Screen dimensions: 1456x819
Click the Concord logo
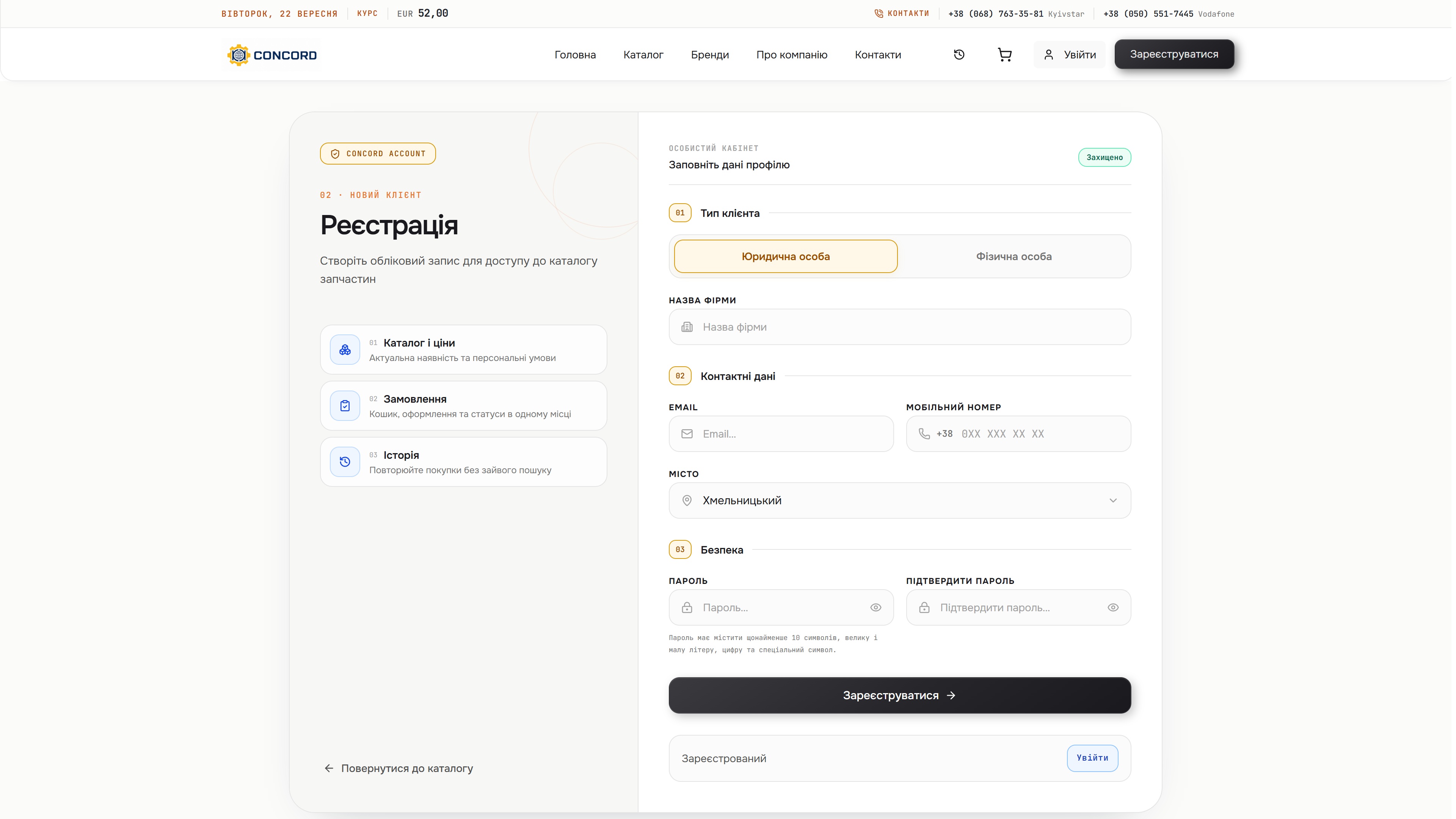(x=272, y=55)
